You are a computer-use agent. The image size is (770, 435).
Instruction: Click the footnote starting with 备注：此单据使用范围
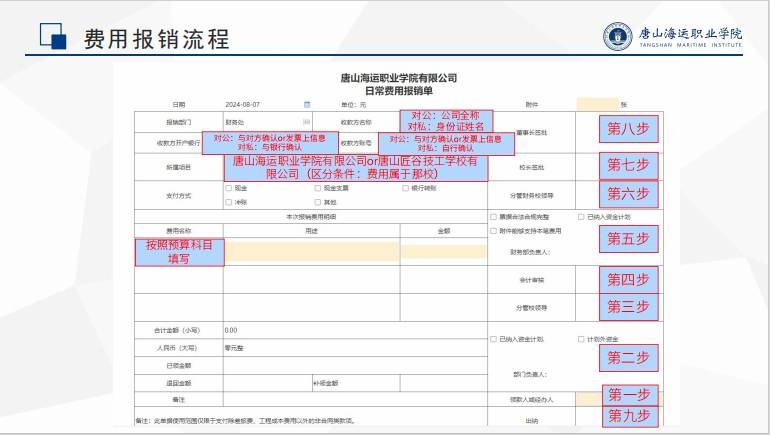tap(246, 421)
